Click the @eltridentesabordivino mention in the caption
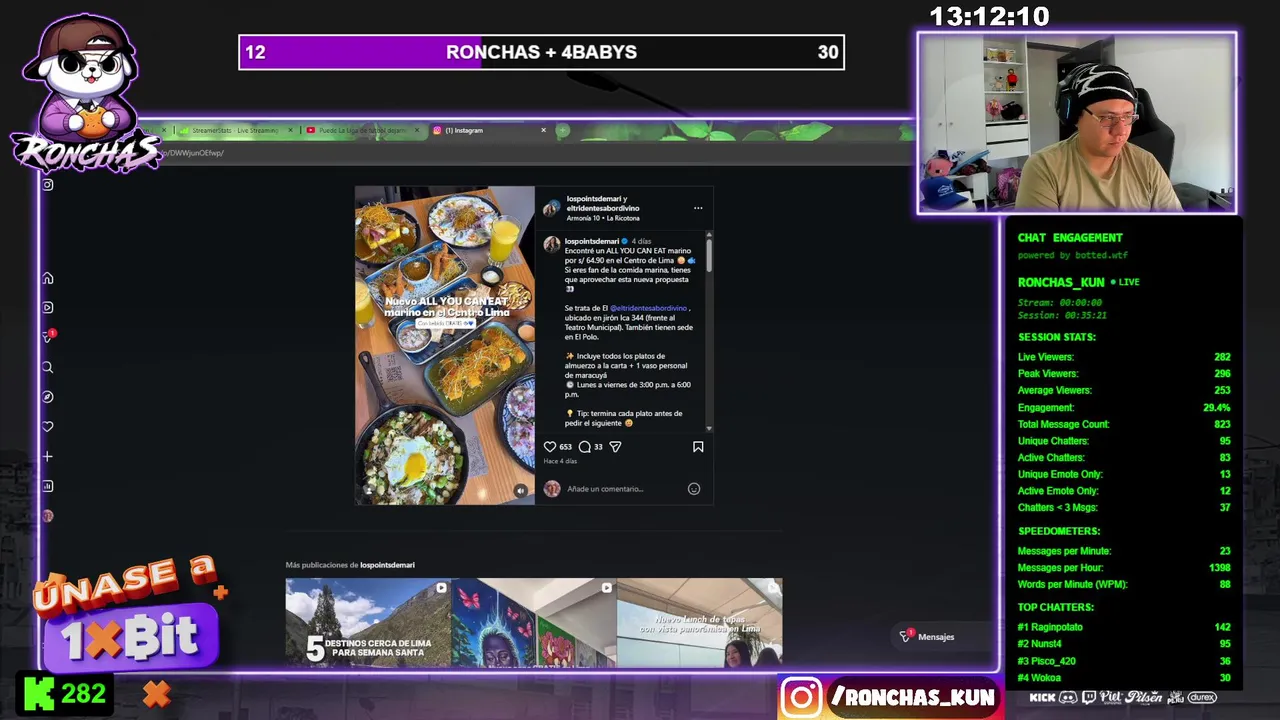This screenshot has width=1280, height=720. tap(649, 308)
